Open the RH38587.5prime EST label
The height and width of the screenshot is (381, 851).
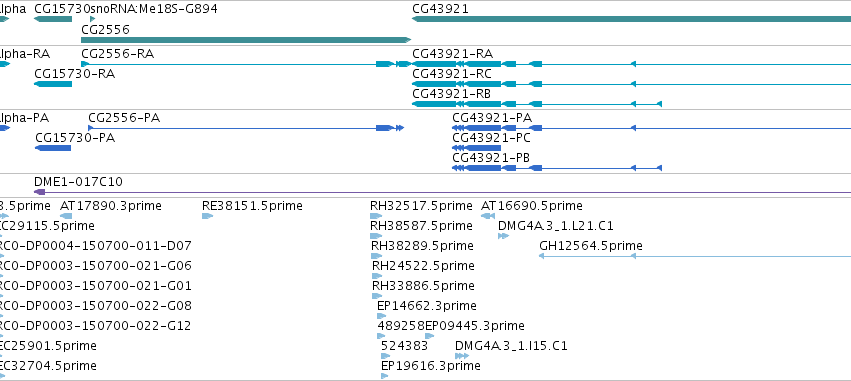point(421,225)
